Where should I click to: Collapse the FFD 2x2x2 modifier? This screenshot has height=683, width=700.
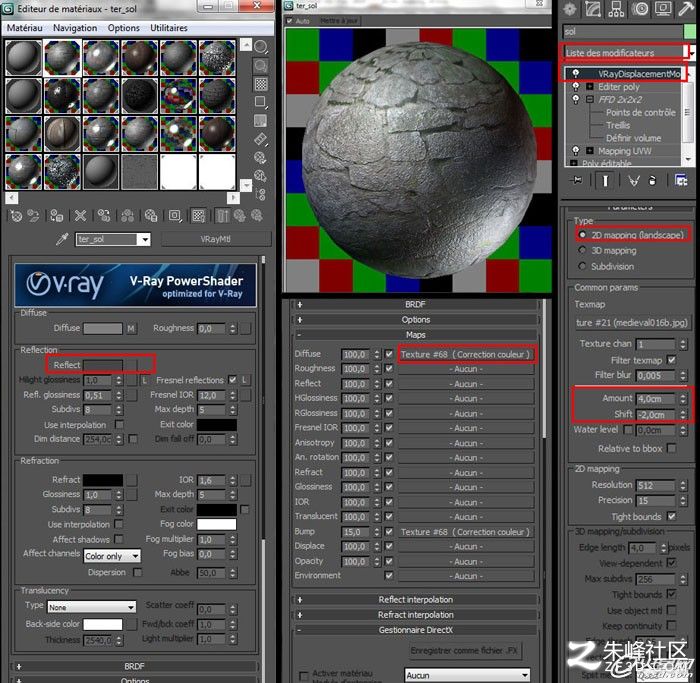click(x=590, y=99)
